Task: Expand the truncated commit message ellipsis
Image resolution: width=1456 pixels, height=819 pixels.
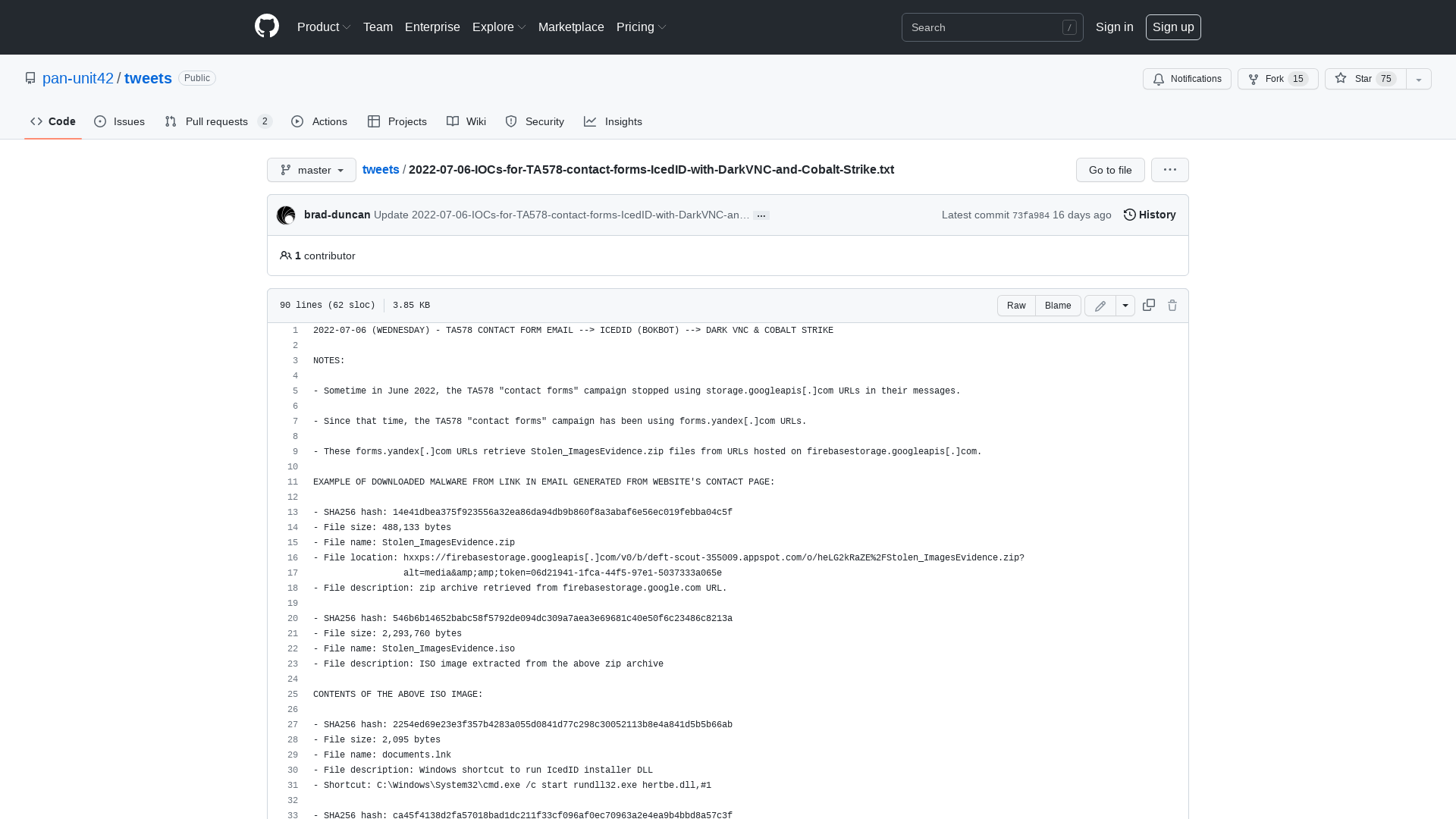Action: click(x=761, y=216)
